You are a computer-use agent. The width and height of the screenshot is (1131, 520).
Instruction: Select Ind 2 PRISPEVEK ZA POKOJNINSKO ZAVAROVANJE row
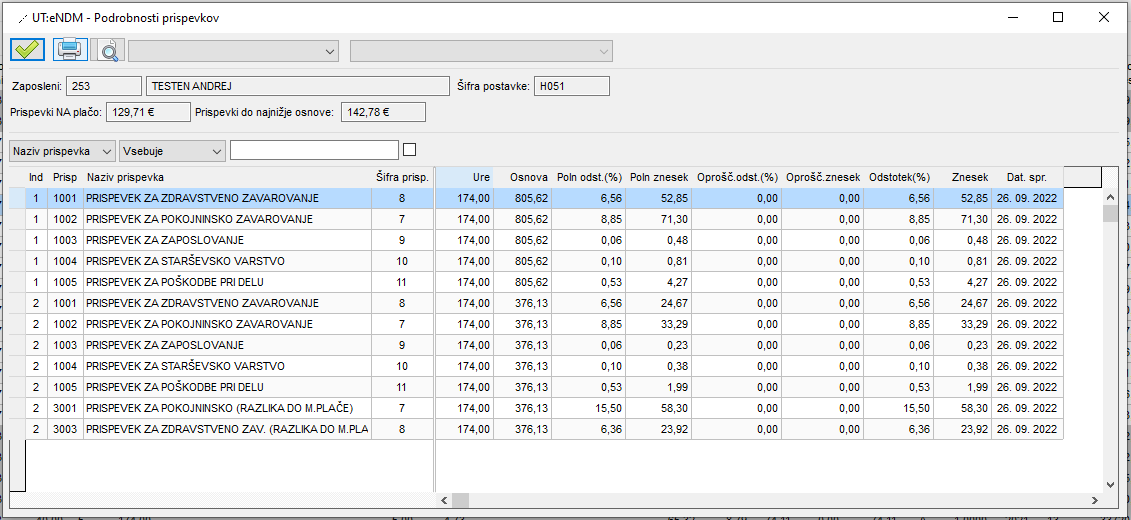tap(537, 324)
